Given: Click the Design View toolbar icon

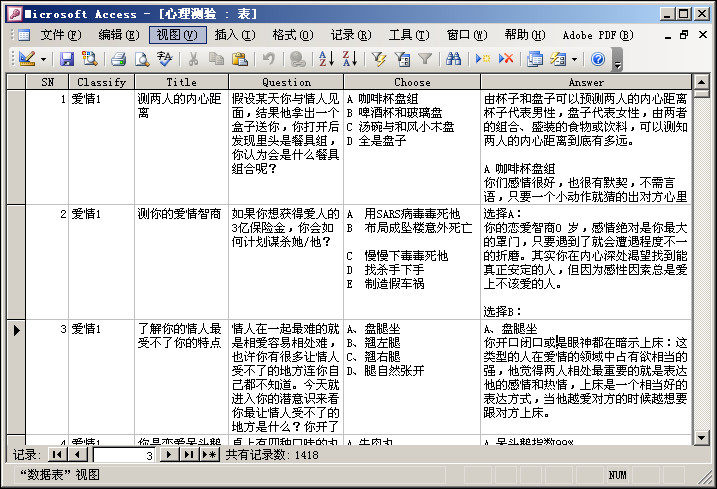Looking at the screenshot, I should (27, 59).
